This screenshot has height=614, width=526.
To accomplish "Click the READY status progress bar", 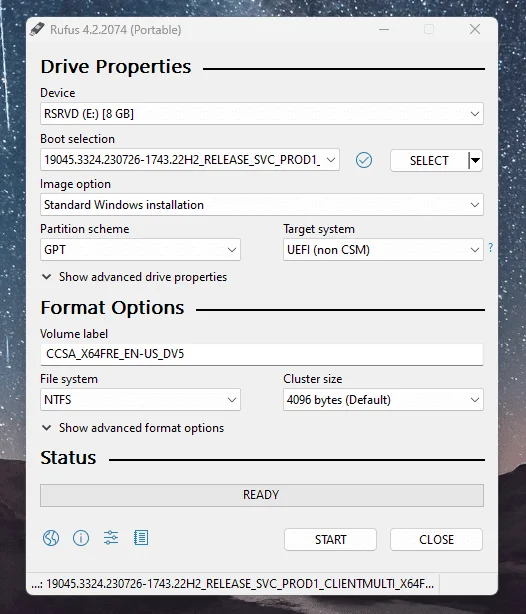I will point(262,495).
